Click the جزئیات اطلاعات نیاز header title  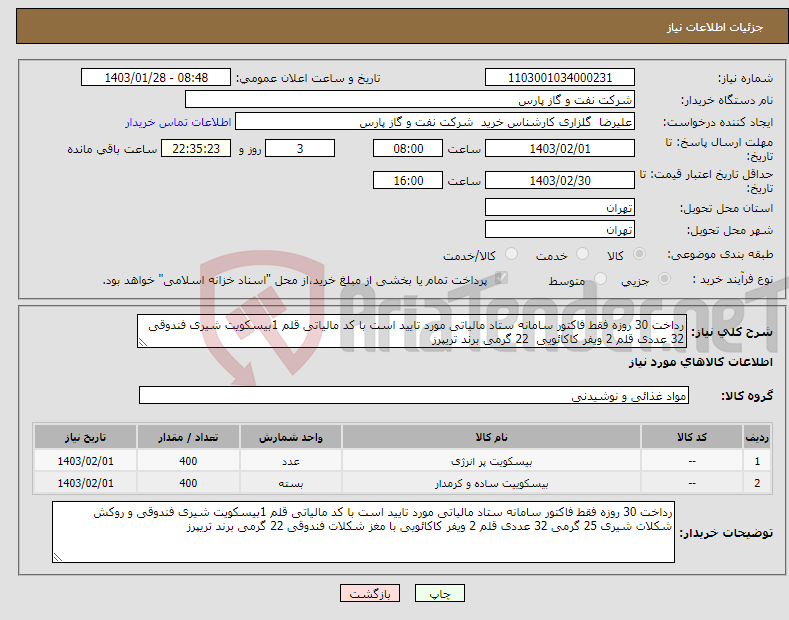[x=715, y=27]
